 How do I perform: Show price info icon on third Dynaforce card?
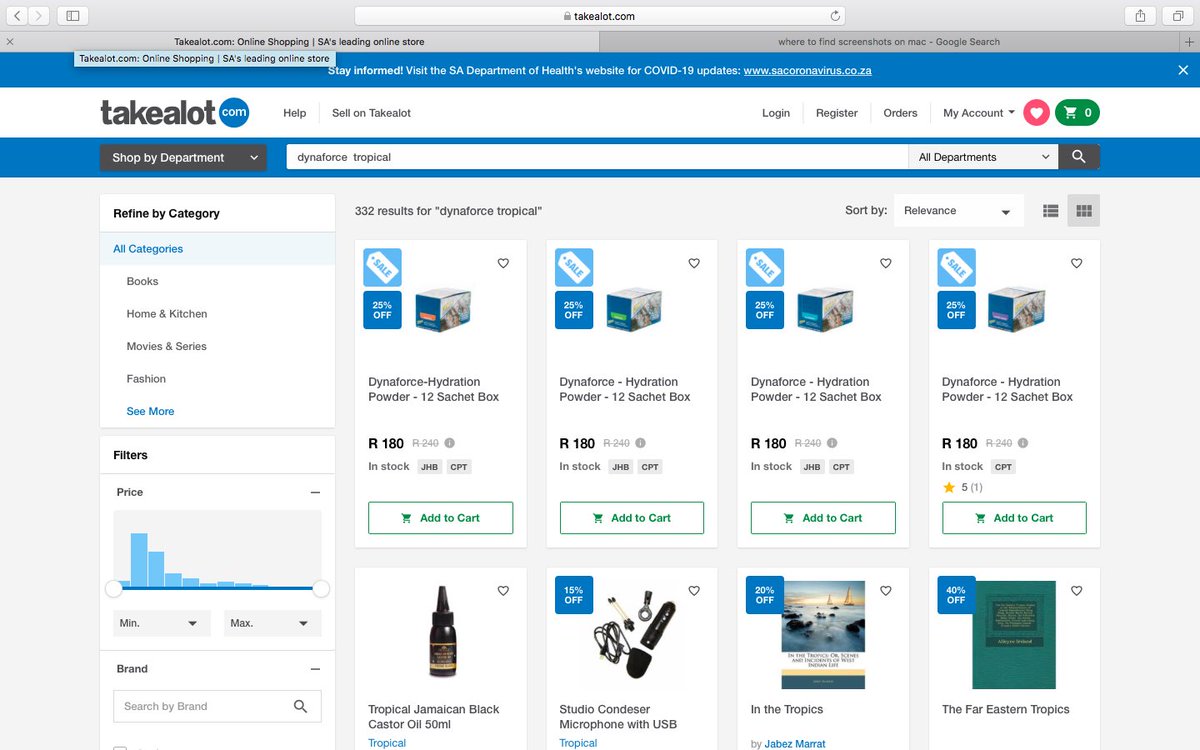pyautogui.click(x=832, y=443)
